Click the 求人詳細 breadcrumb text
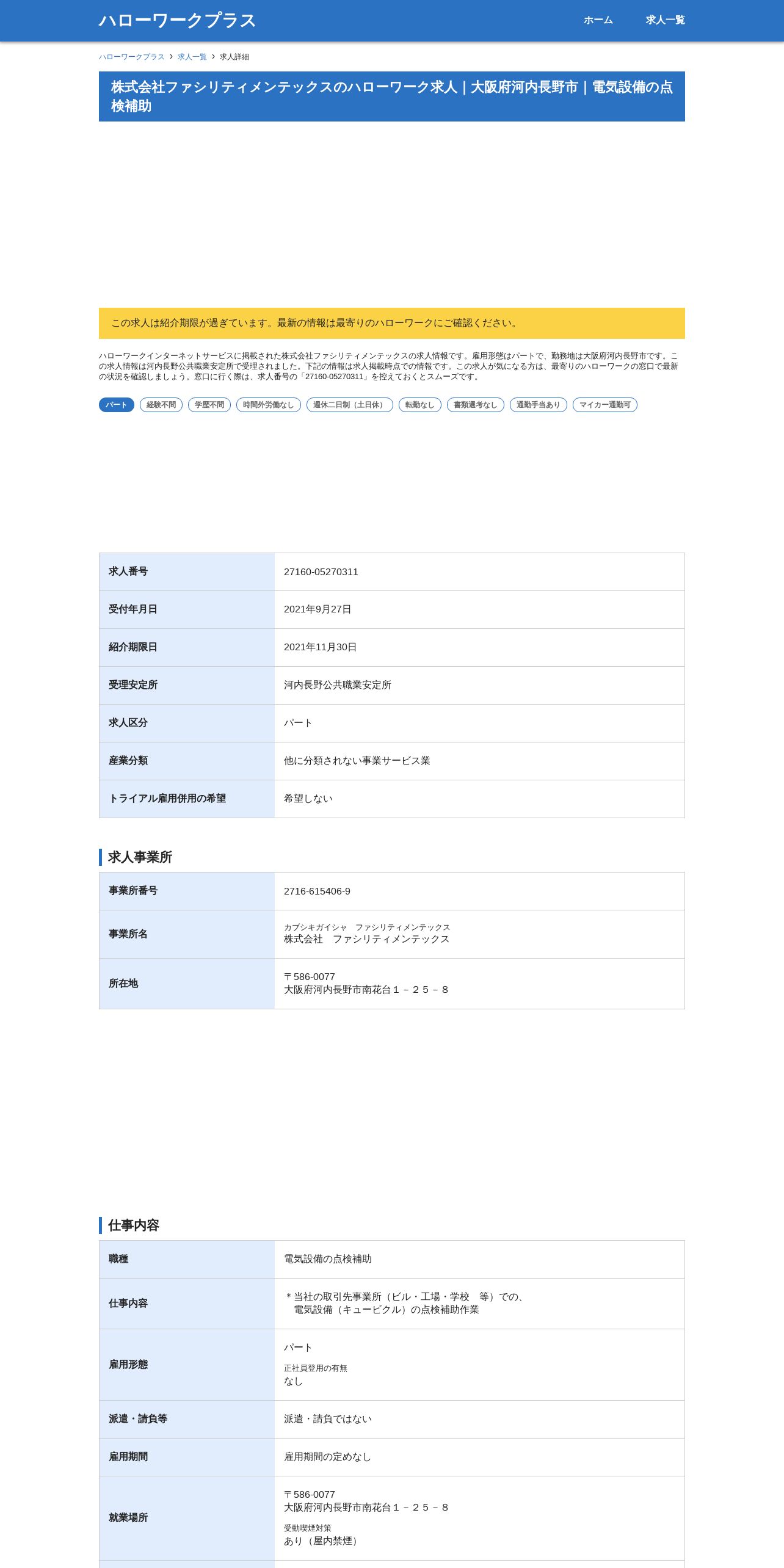Viewport: 784px width, 1568px height. (x=234, y=57)
